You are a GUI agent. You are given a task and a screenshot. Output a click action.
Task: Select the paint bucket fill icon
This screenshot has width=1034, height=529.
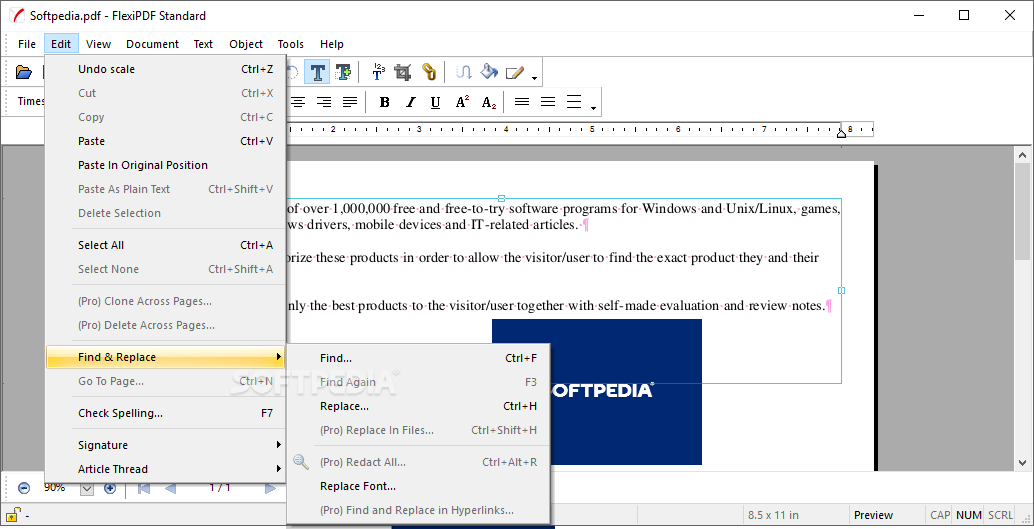point(489,72)
